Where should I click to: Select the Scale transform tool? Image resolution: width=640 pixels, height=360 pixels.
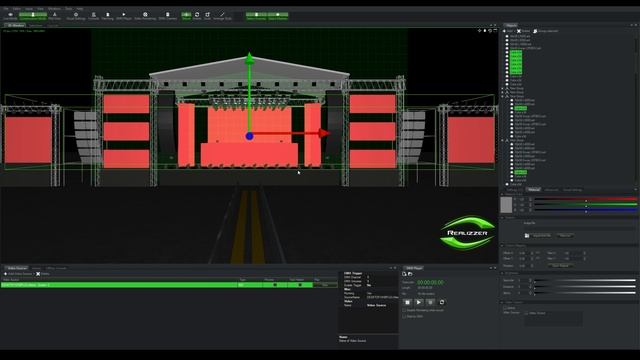tap(207, 16)
